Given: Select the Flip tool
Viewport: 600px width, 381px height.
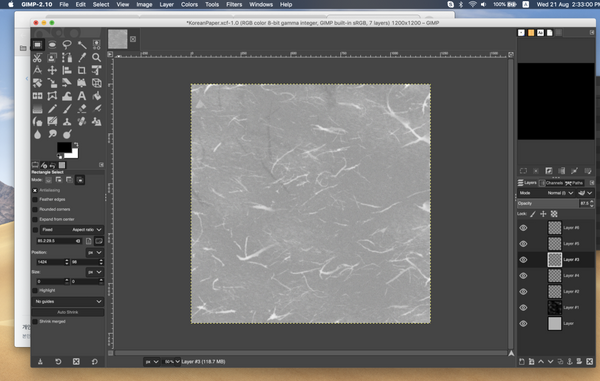Looking at the screenshot, I should (x=37, y=96).
